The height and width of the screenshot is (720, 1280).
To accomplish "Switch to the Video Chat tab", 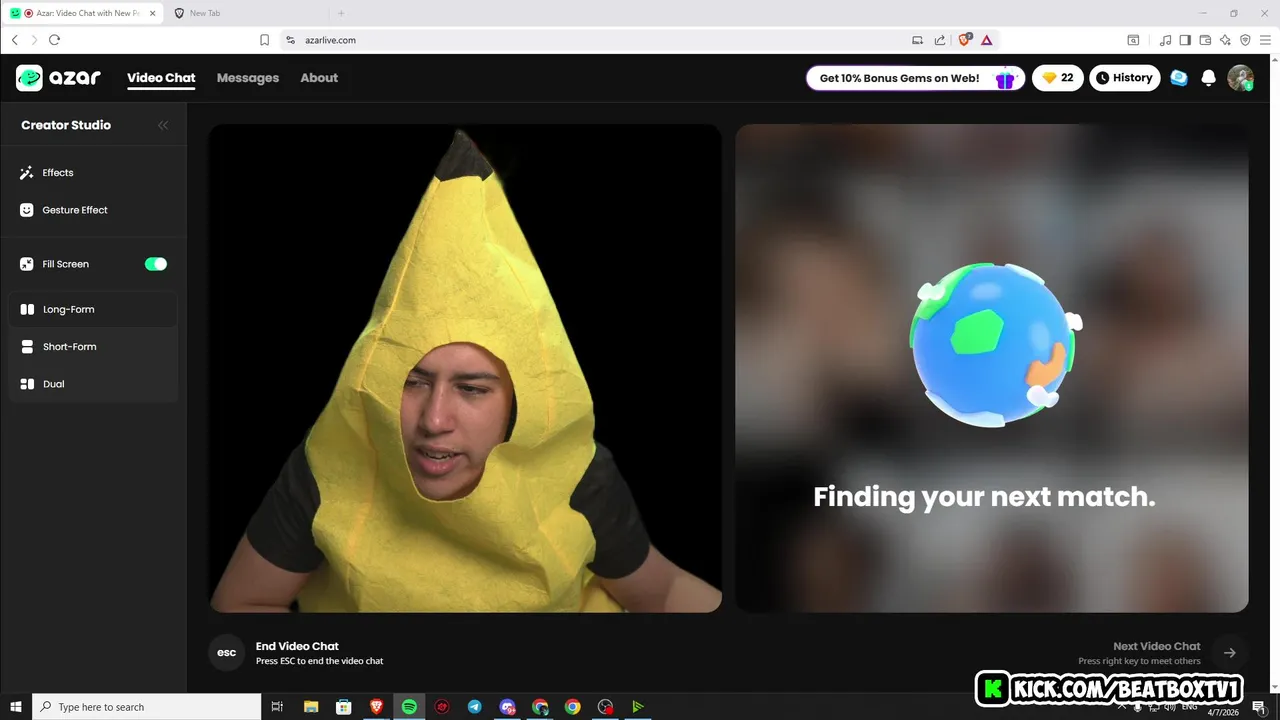I will pyautogui.click(x=161, y=78).
